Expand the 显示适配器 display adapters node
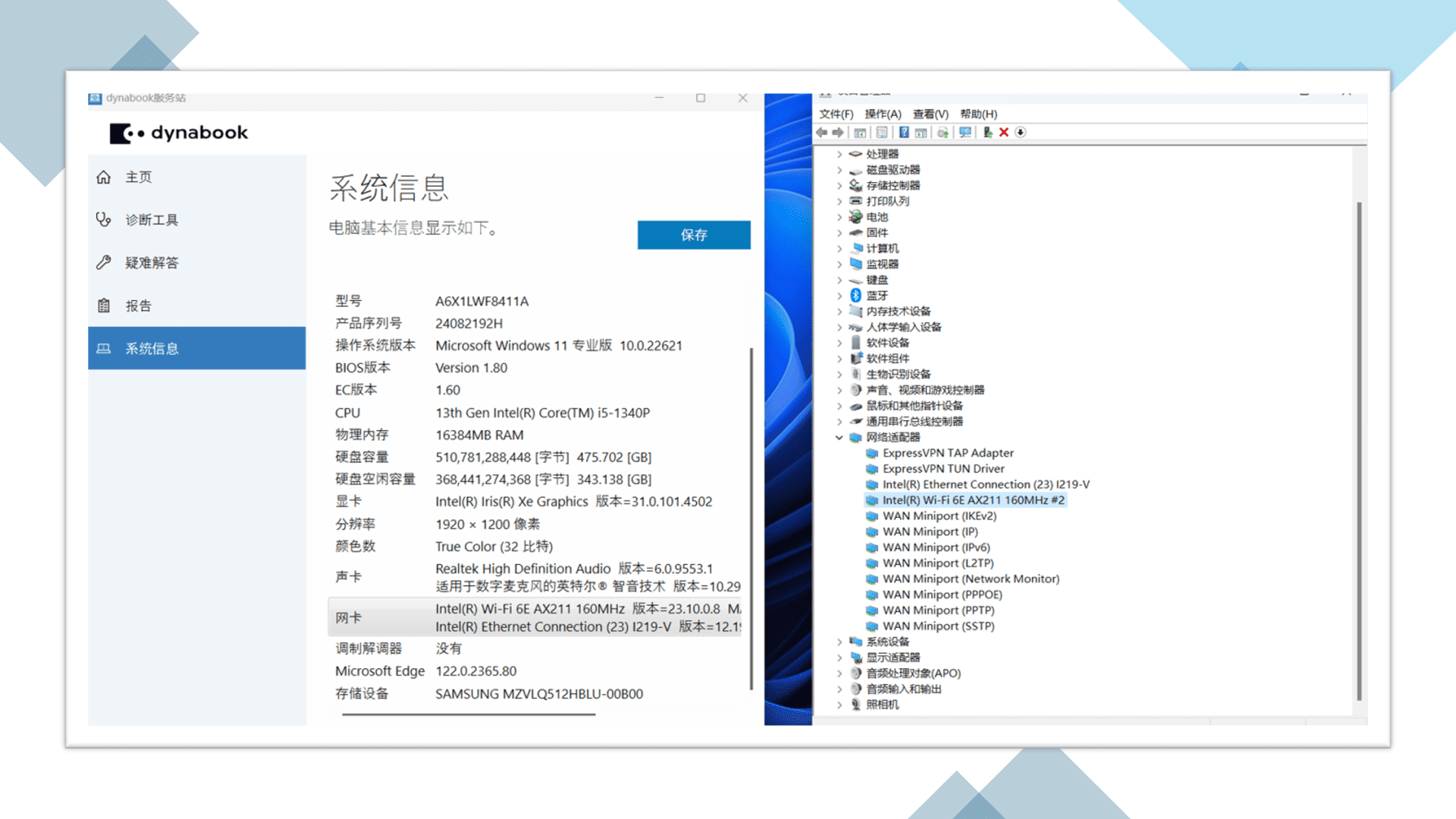The width and height of the screenshot is (1456, 819). point(839,657)
